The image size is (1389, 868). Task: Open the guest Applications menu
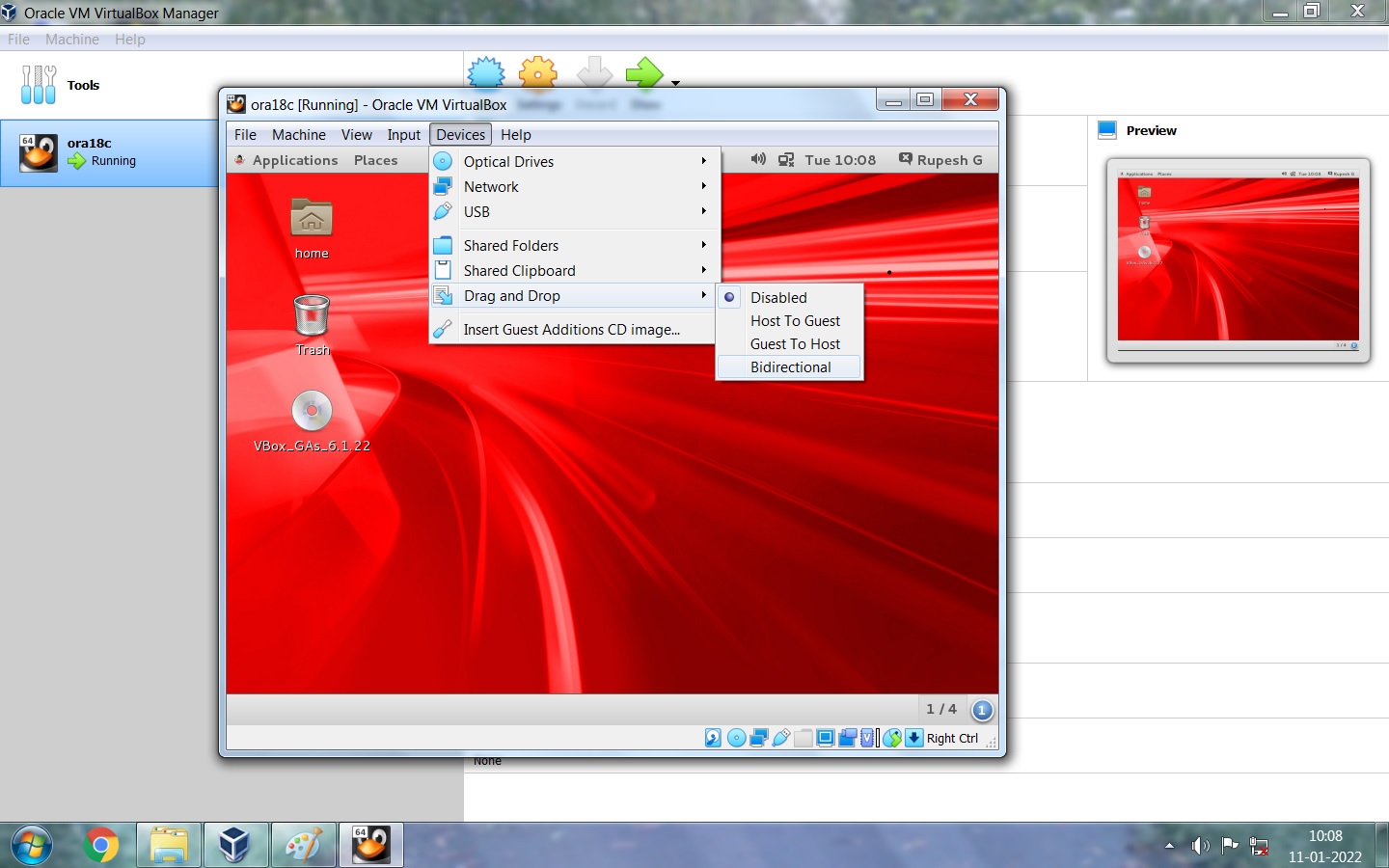(x=286, y=160)
